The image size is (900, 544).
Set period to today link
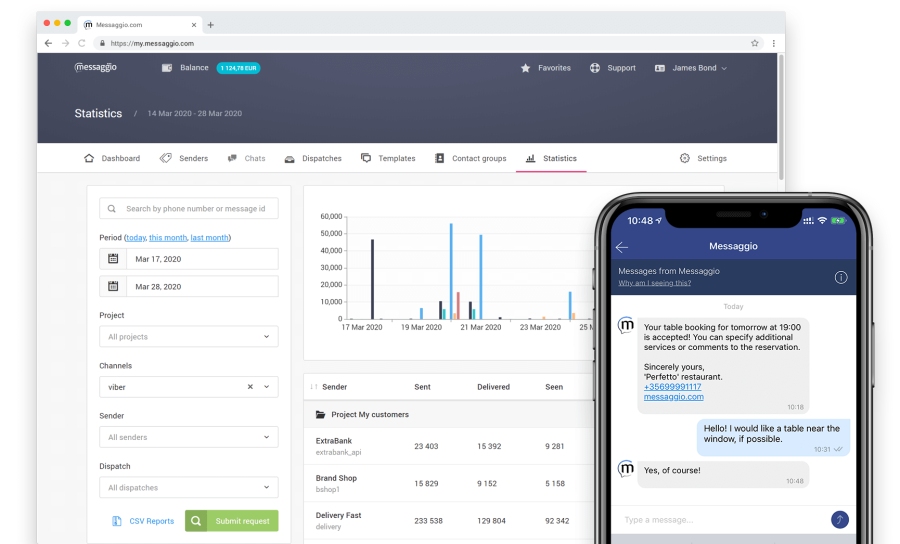coord(136,238)
